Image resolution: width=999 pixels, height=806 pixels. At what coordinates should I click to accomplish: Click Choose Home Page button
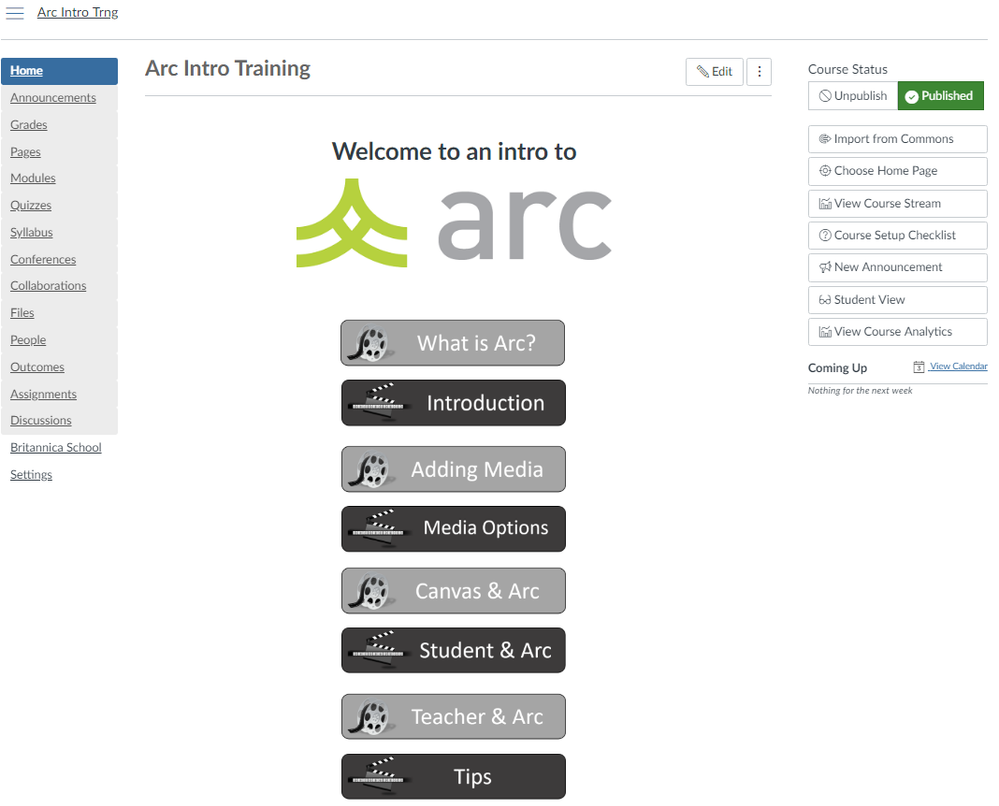point(898,171)
